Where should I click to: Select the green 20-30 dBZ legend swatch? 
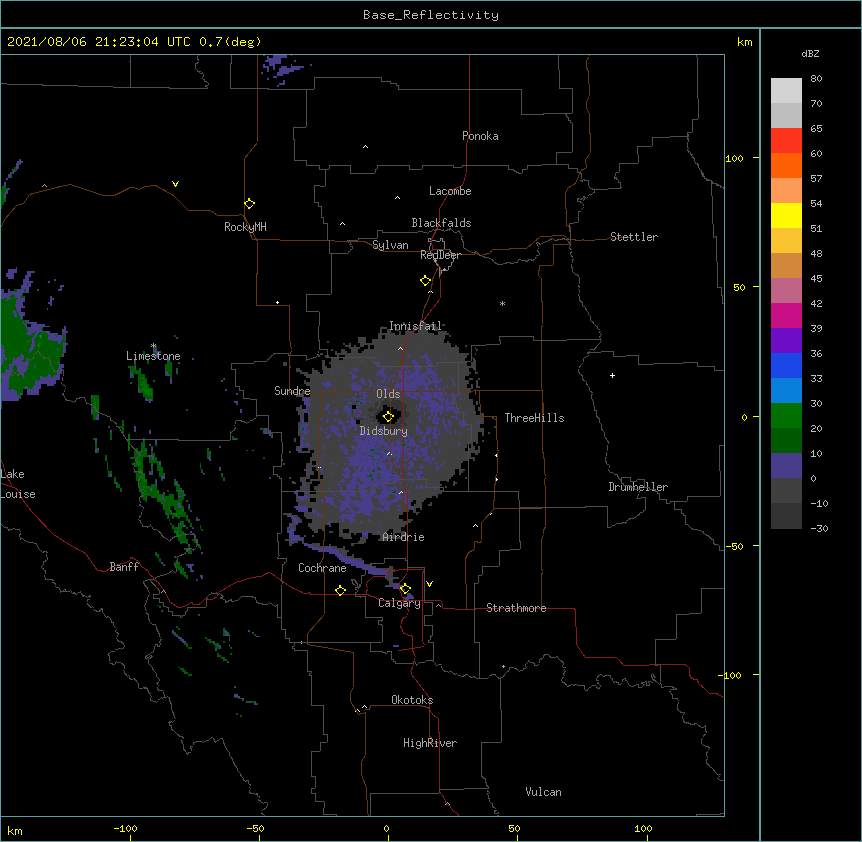786,416
